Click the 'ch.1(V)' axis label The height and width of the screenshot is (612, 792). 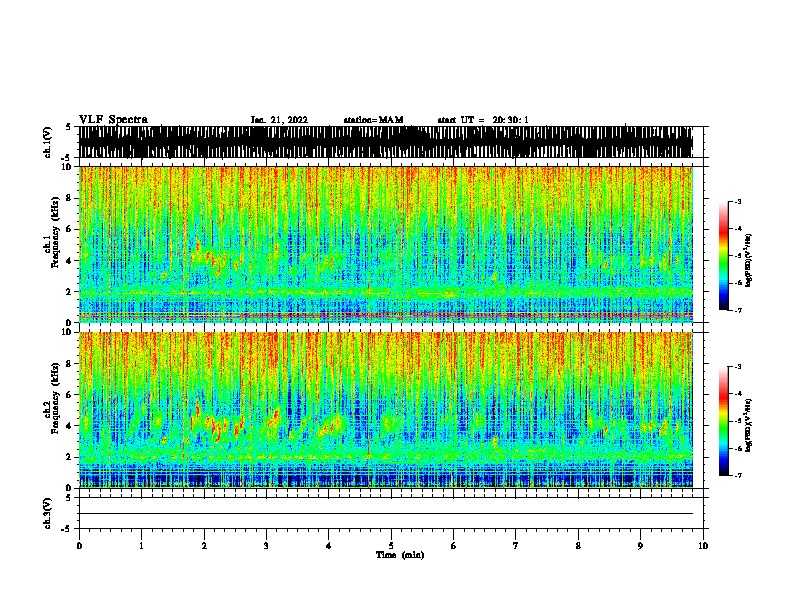click(48, 142)
